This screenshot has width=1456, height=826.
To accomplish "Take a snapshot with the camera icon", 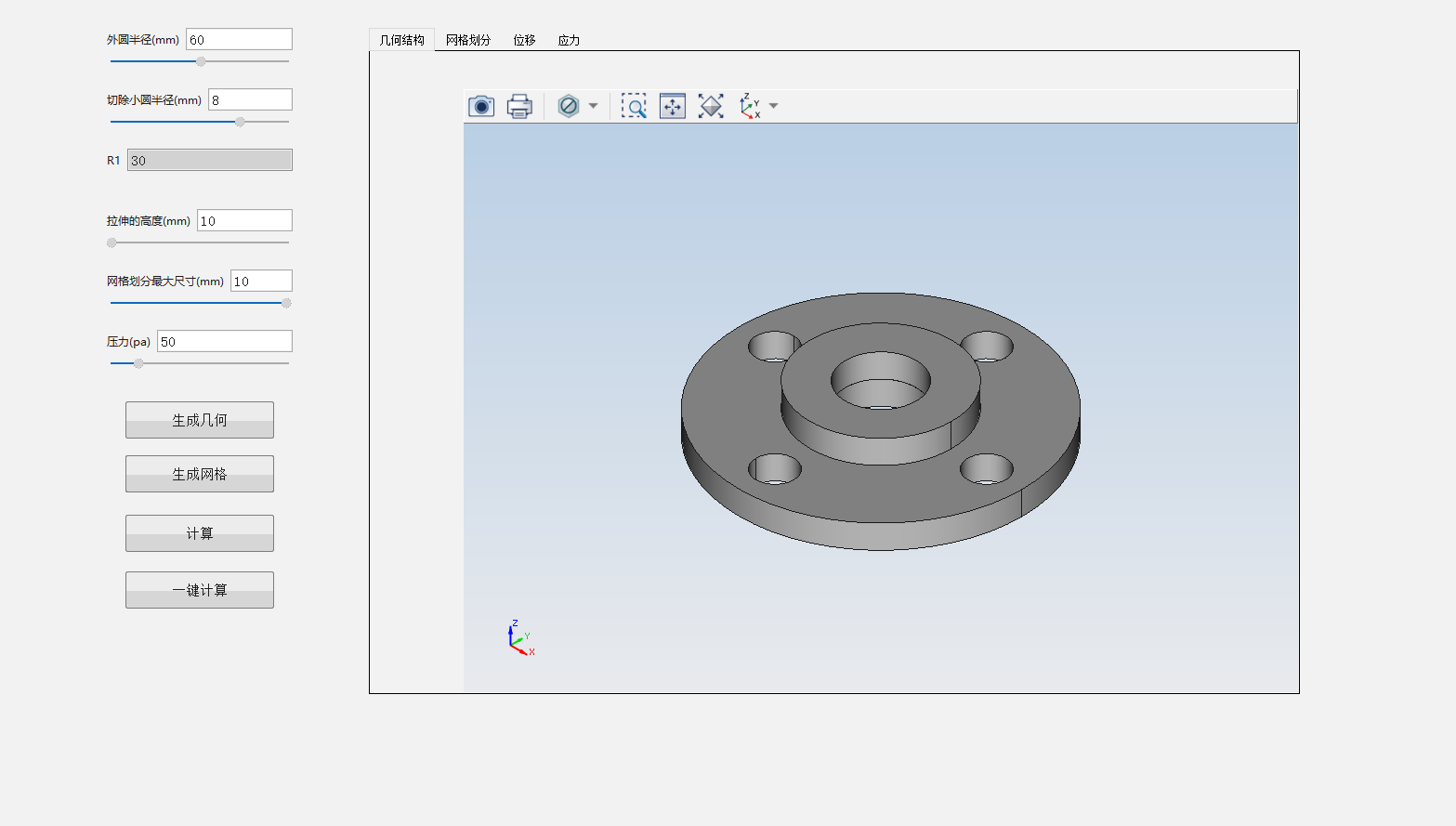I will (481, 106).
